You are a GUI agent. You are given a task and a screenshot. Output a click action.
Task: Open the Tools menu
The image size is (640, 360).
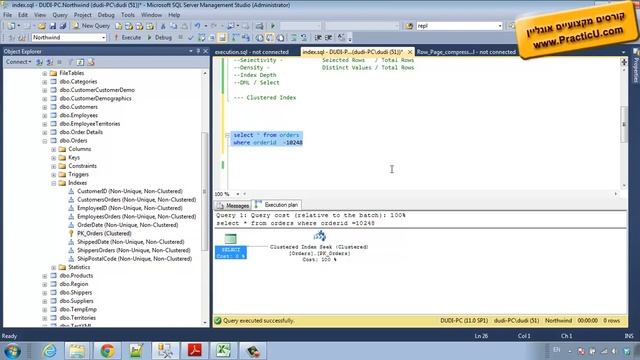pos(128,15)
